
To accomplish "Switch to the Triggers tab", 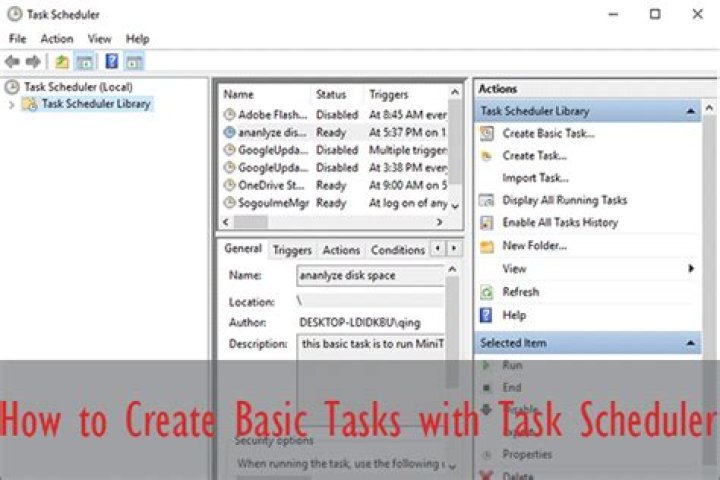I will (292, 250).
